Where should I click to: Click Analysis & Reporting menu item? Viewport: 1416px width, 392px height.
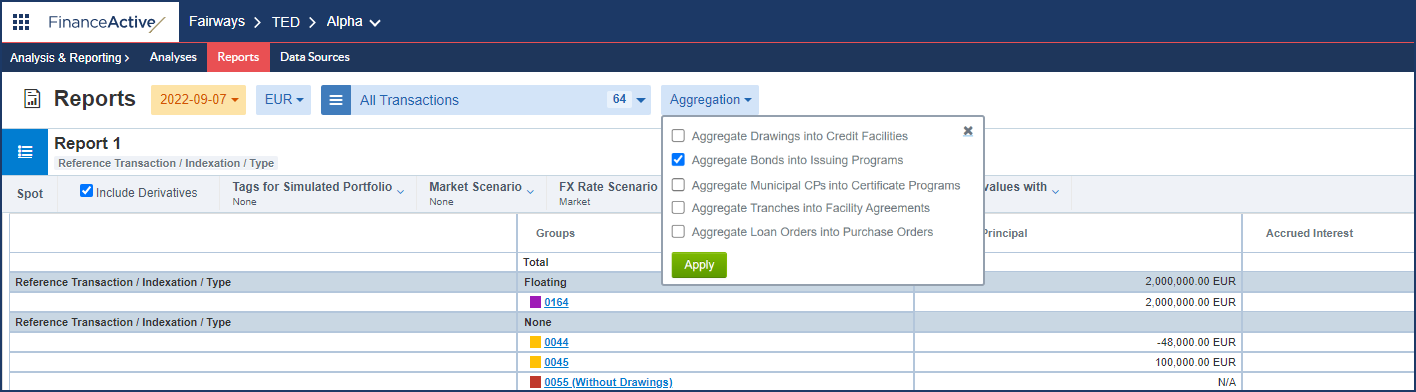tap(70, 58)
